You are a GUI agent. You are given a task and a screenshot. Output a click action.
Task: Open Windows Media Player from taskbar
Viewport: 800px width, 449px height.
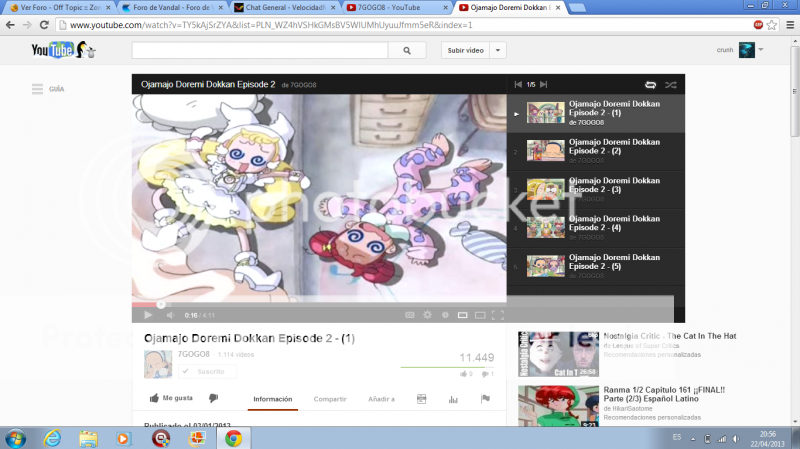[123, 438]
